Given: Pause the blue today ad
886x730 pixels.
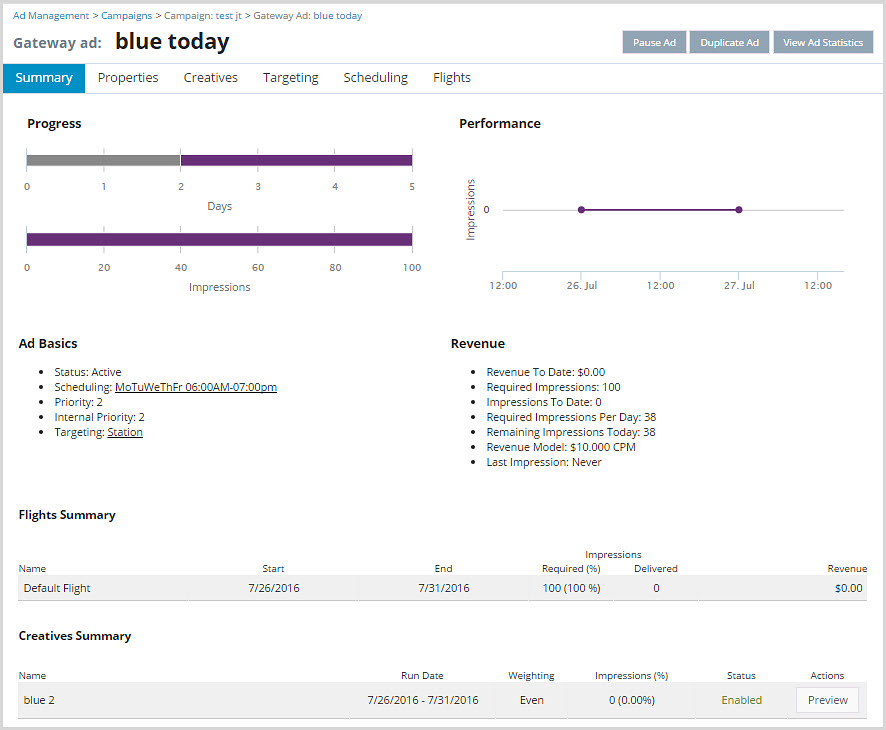Looking at the screenshot, I should [654, 42].
